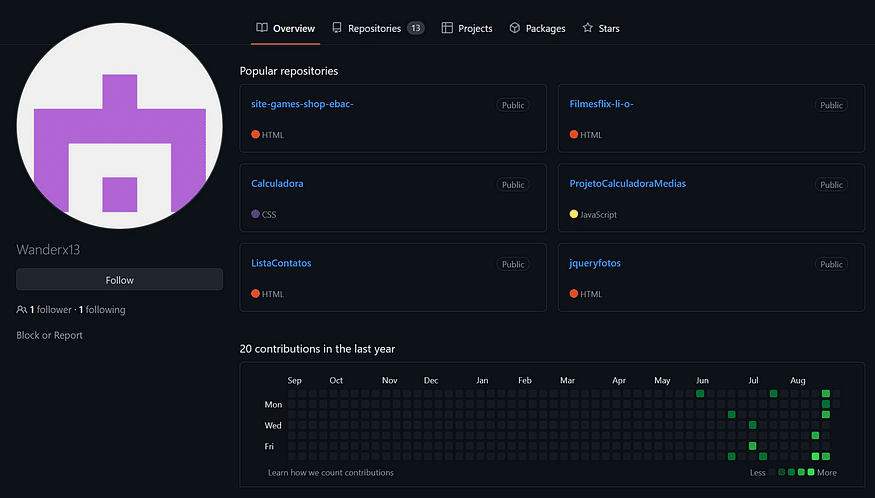Open the ProjetoCalculadoraMedias repository link
This screenshot has height=498, width=875.
(627, 184)
